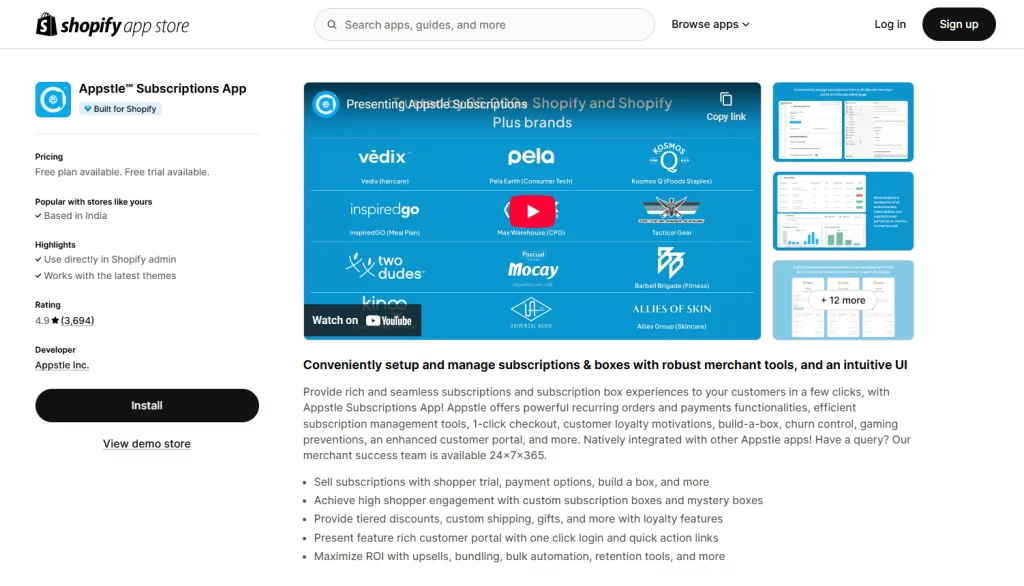The height and width of the screenshot is (586, 1024).
Task: Open the Appstle Inc. developer link
Action: click(61, 365)
